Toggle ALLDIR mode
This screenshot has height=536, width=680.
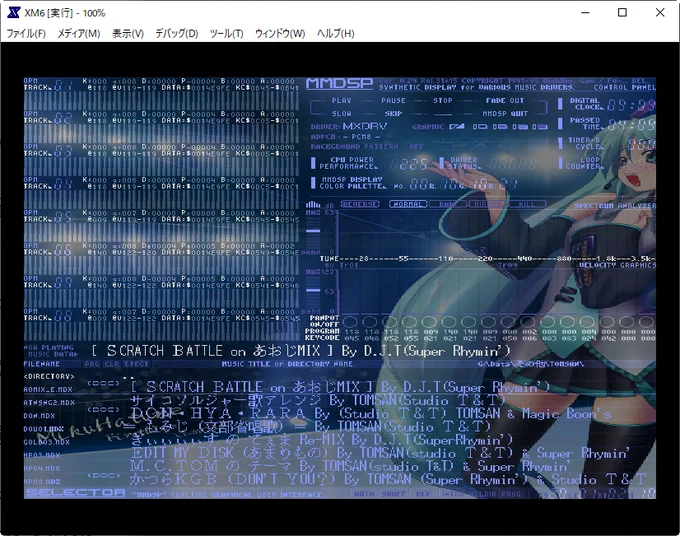tap(484, 494)
